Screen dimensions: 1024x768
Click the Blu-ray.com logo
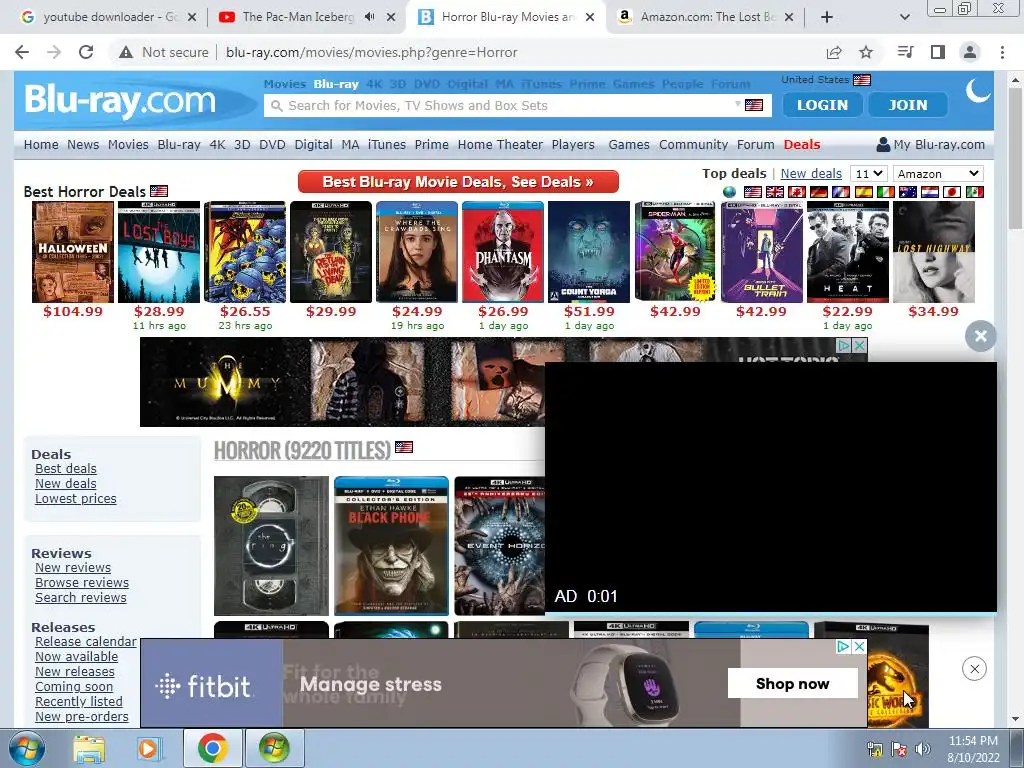(120, 100)
